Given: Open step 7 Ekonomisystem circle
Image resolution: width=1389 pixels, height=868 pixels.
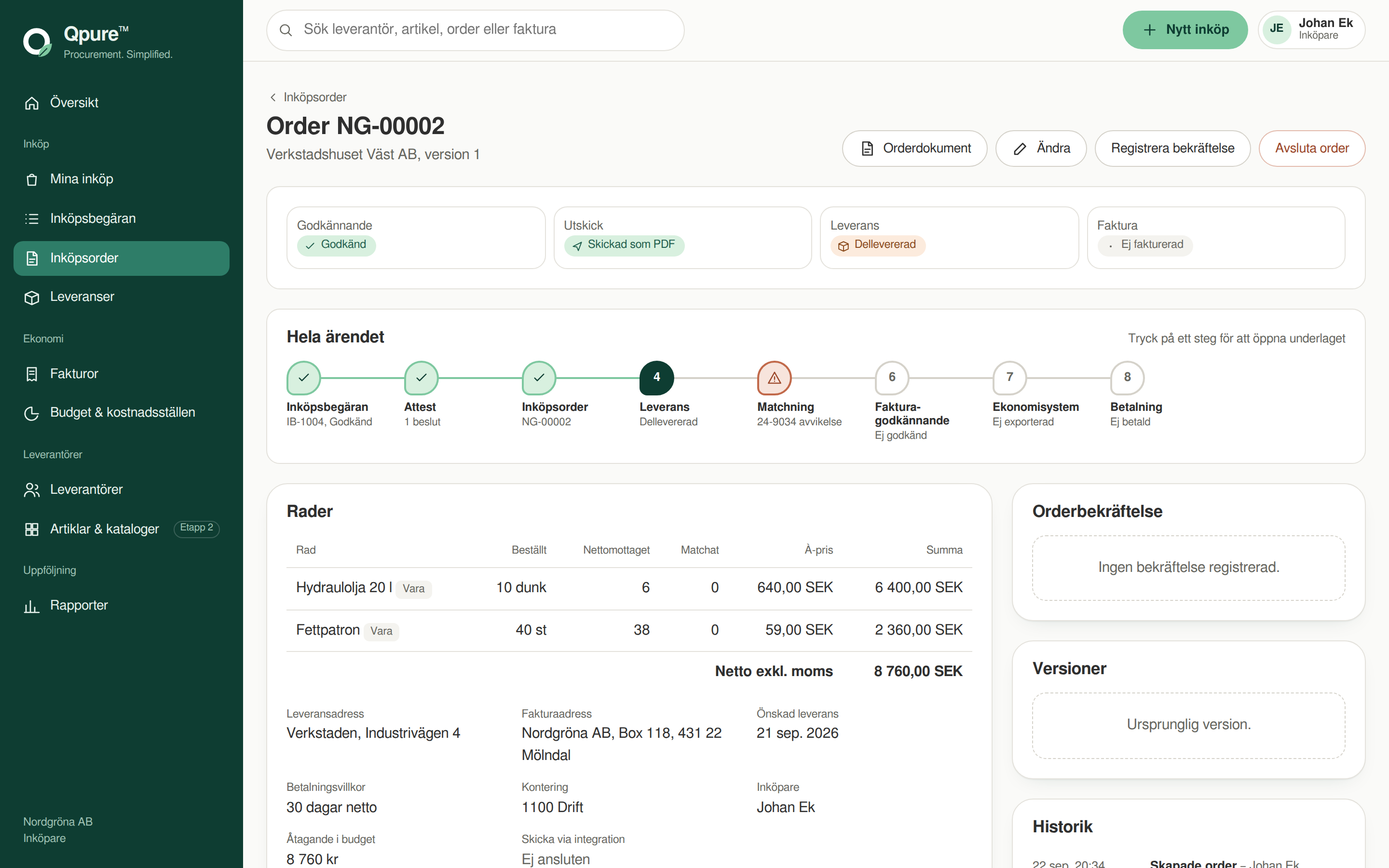Looking at the screenshot, I should (1009, 378).
